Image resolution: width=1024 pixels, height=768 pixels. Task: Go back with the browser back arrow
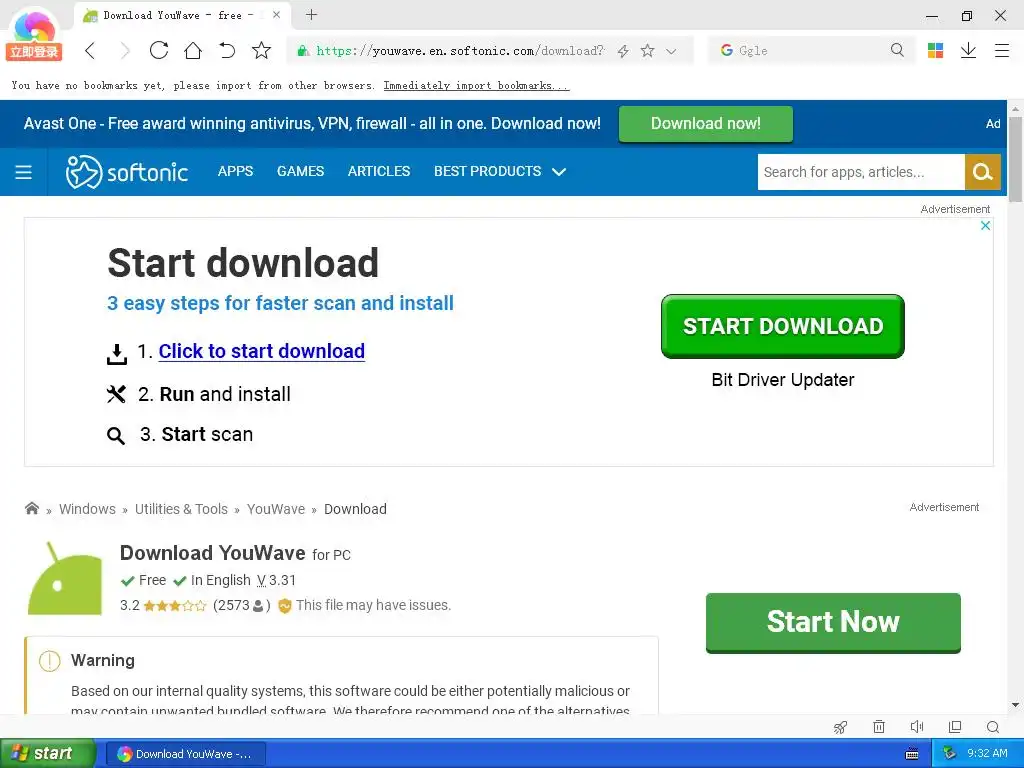90,50
